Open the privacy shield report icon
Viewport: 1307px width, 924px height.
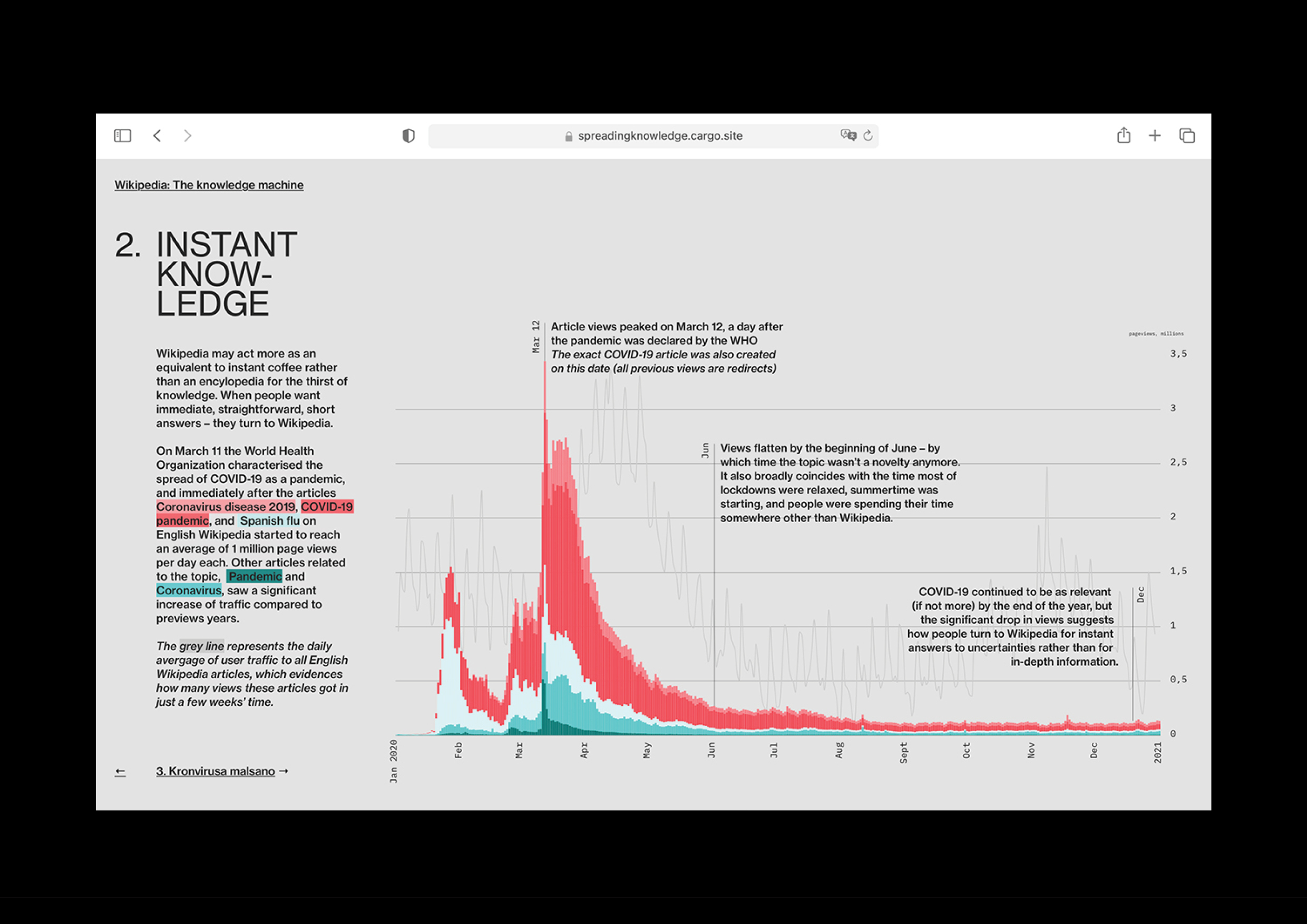(x=408, y=135)
